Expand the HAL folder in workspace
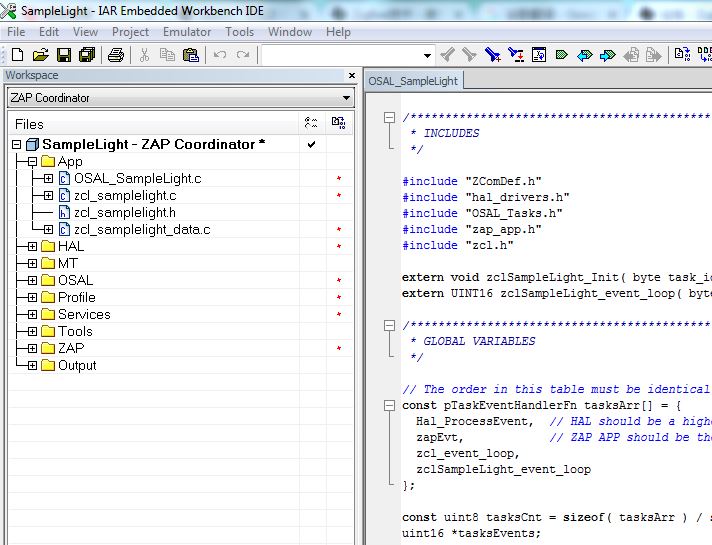This screenshot has width=712, height=545. tap(32, 247)
